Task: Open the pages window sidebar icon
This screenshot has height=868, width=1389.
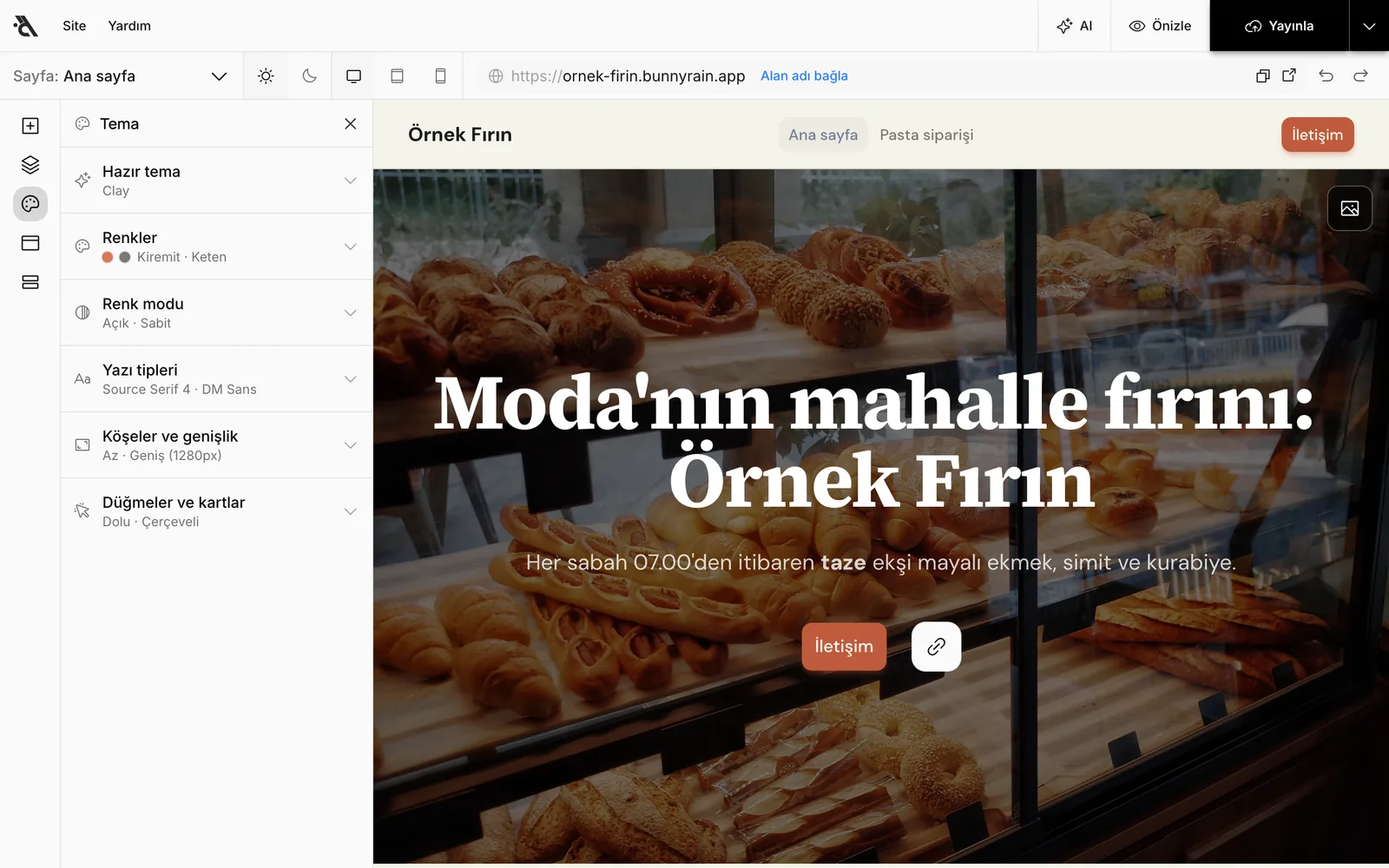Action: (x=30, y=243)
